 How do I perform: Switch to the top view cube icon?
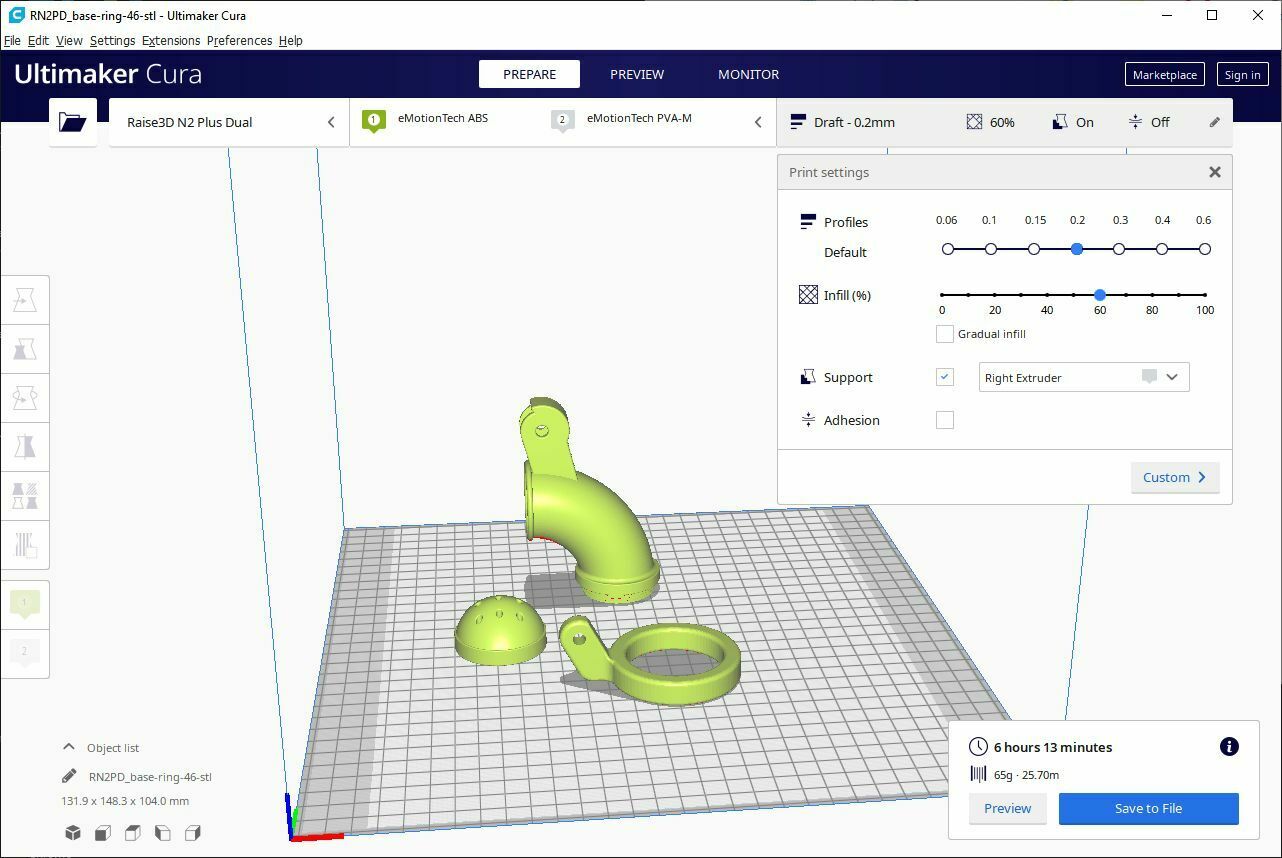(x=132, y=833)
